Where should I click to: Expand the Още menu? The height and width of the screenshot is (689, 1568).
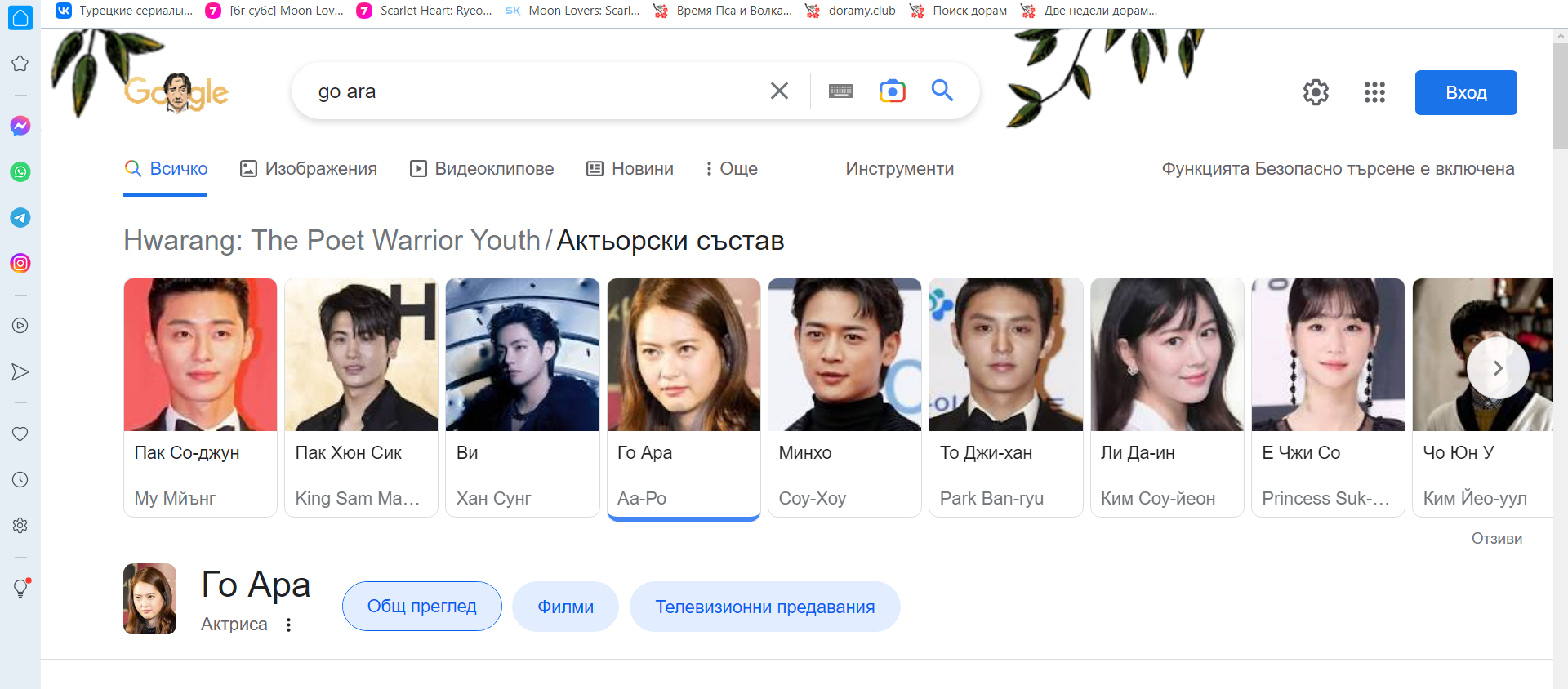(x=732, y=169)
